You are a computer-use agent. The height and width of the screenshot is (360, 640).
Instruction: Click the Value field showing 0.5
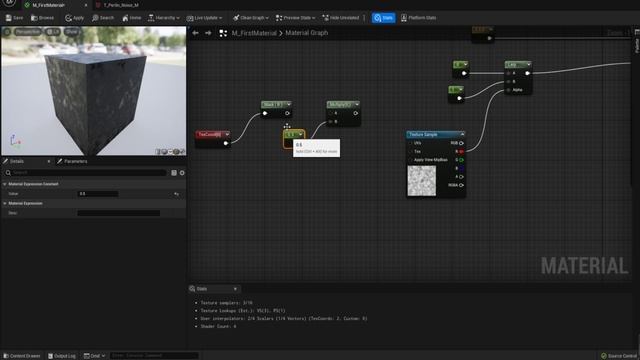(x=98, y=194)
